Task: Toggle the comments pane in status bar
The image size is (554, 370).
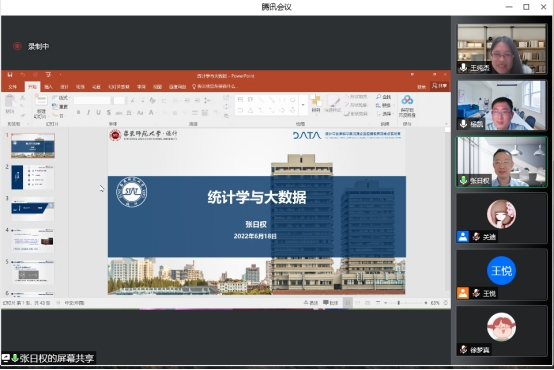Action: click(331, 303)
